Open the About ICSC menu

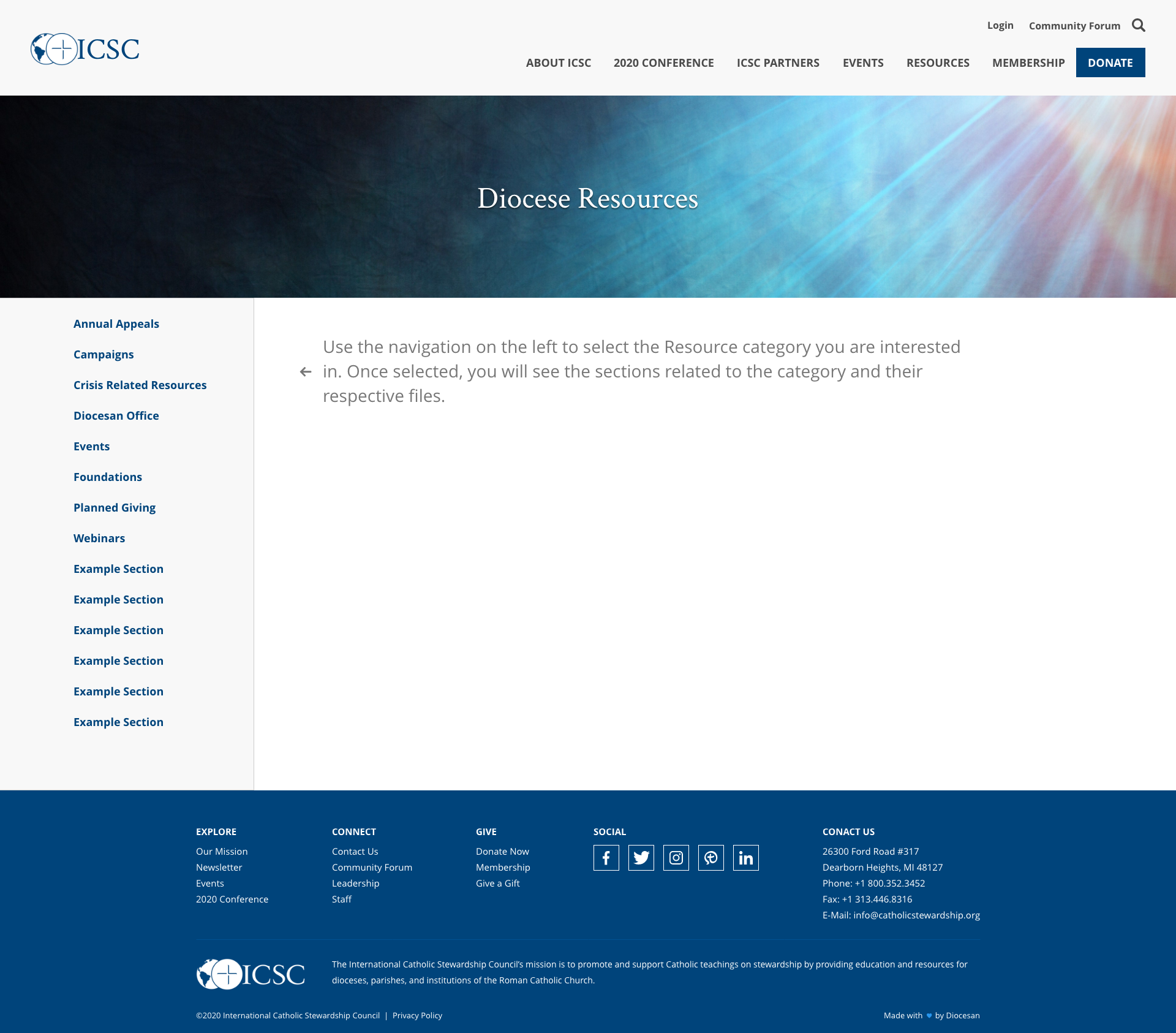click(x=558, y=62)
